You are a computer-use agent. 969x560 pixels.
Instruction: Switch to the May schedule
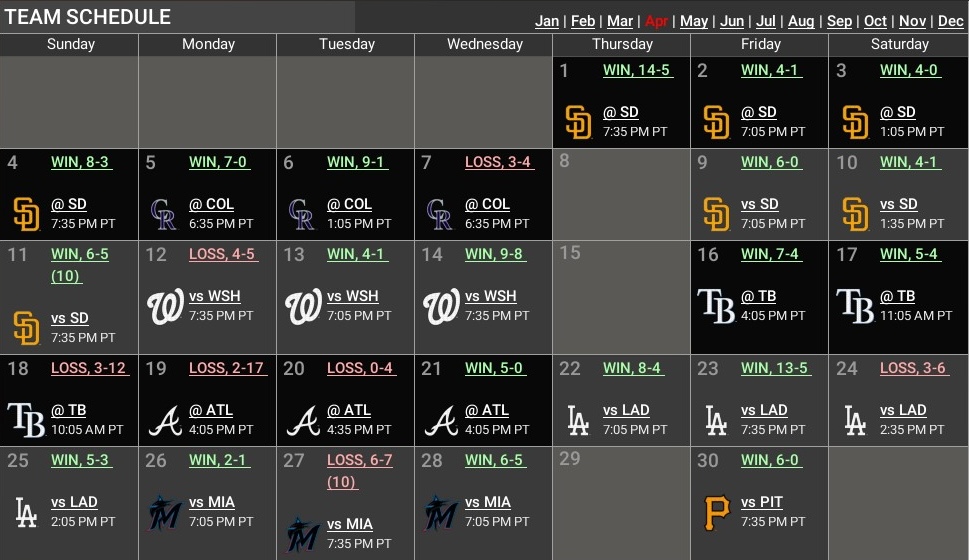pos(694,21)
